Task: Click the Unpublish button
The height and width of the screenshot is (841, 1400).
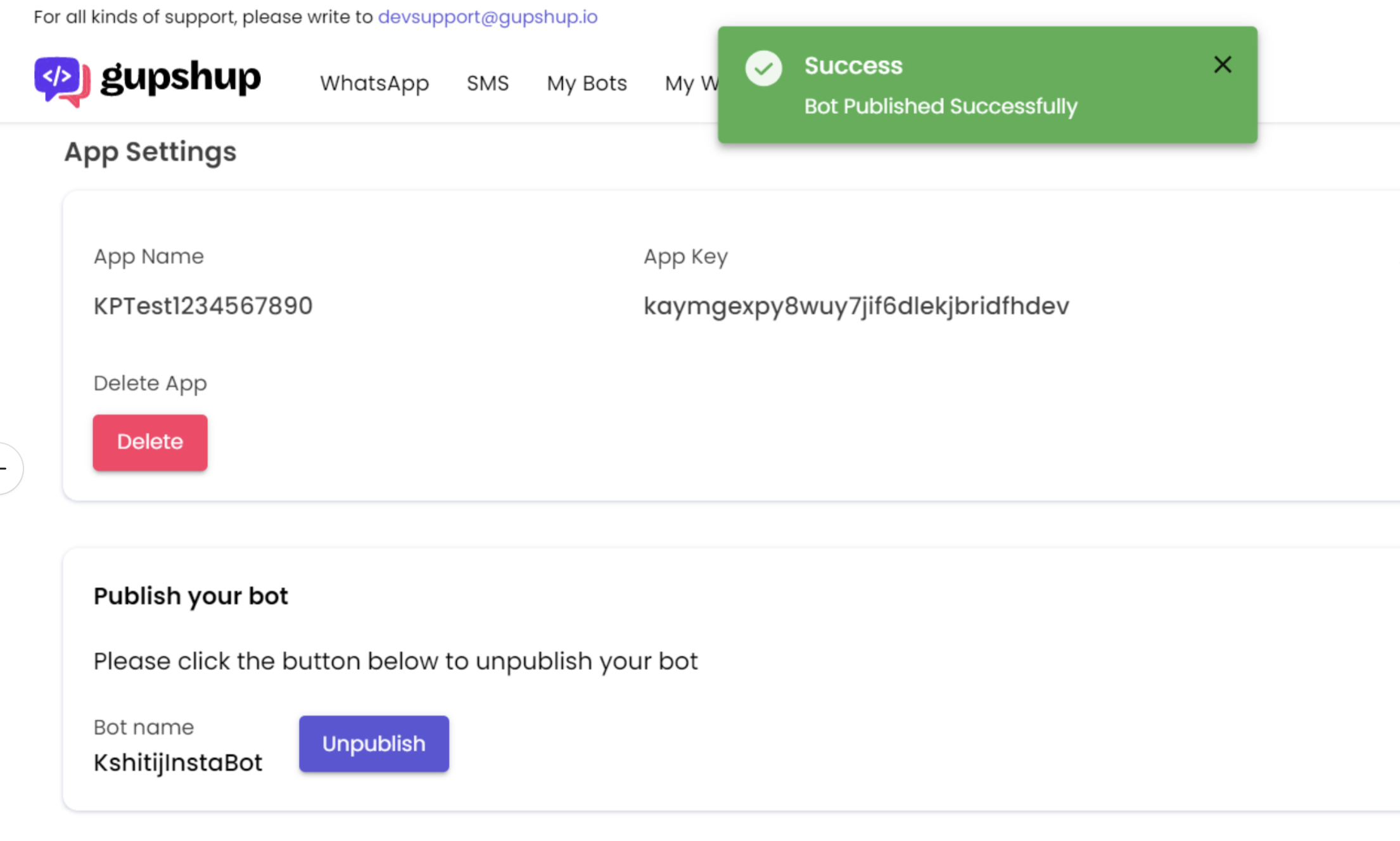Action: [374, 743]
